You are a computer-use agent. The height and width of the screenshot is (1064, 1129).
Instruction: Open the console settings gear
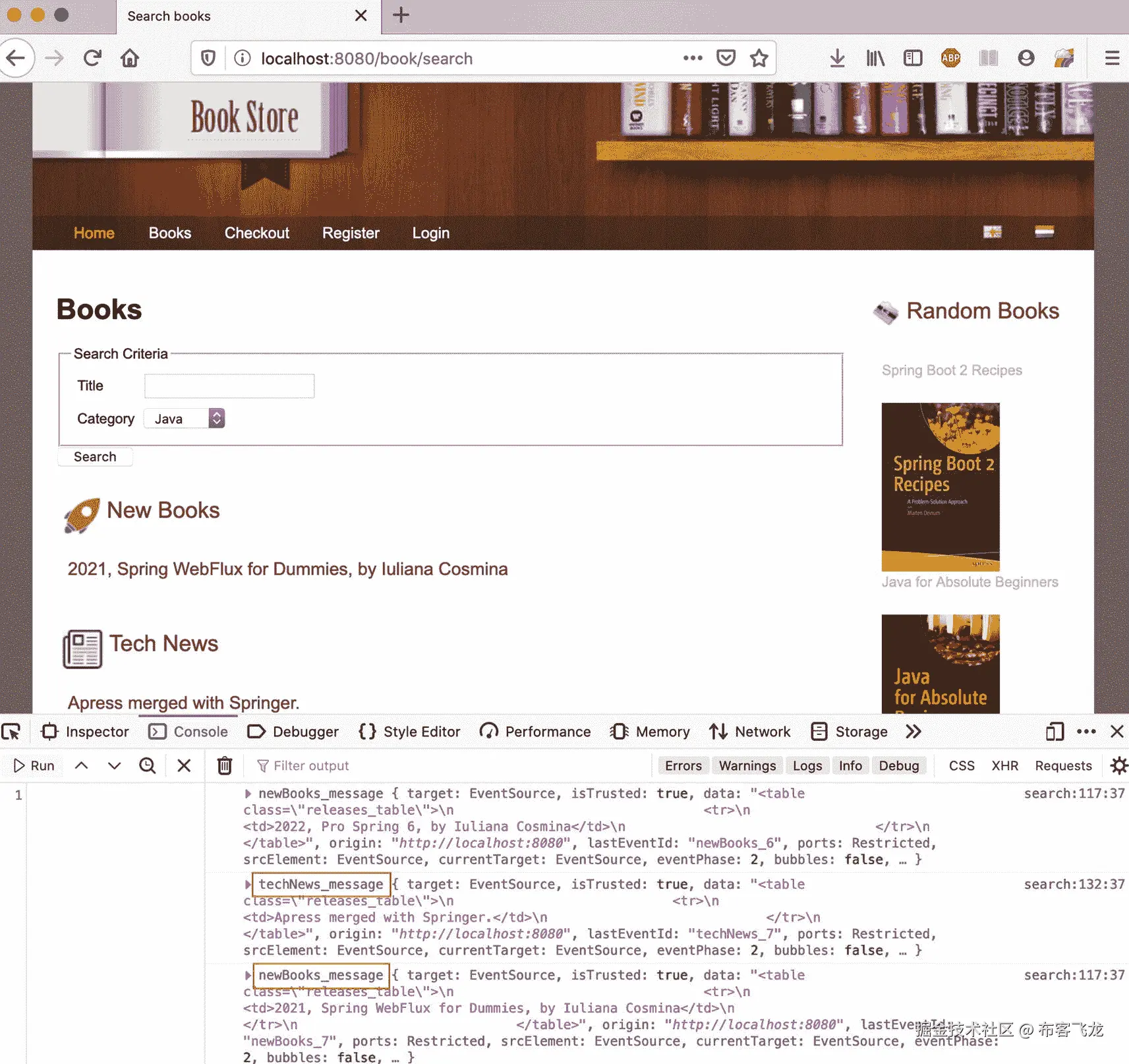click(1118, 765)
